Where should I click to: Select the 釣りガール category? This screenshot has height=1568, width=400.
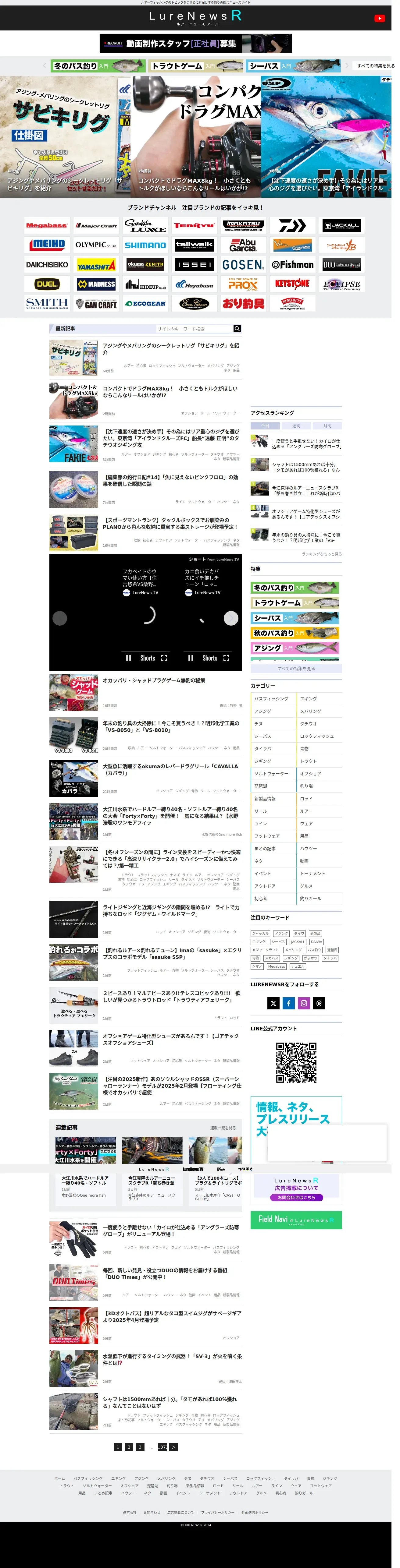click(320, 899)
